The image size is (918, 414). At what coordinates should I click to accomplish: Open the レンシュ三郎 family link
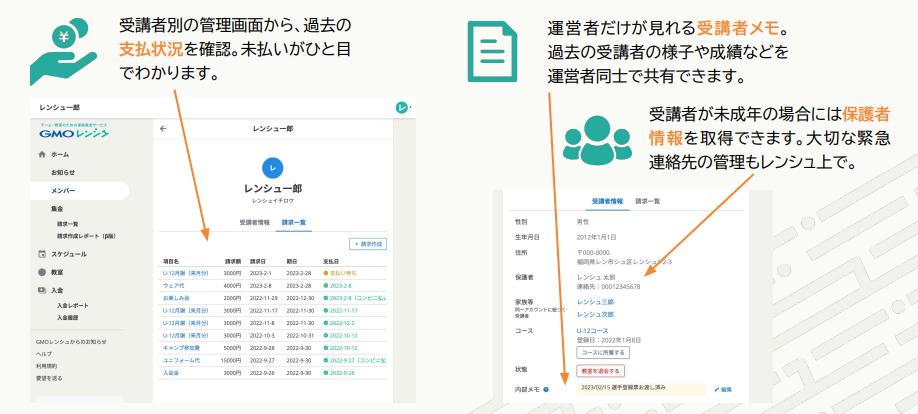coord(595,301)
